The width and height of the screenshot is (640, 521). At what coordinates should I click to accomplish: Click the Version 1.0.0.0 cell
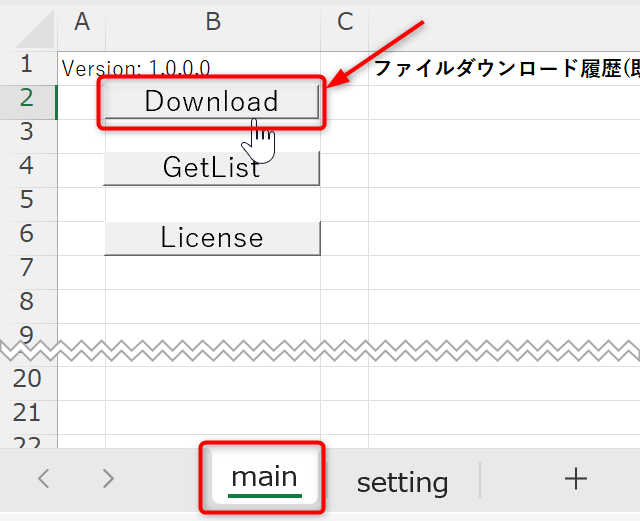(x=136, y=68)
